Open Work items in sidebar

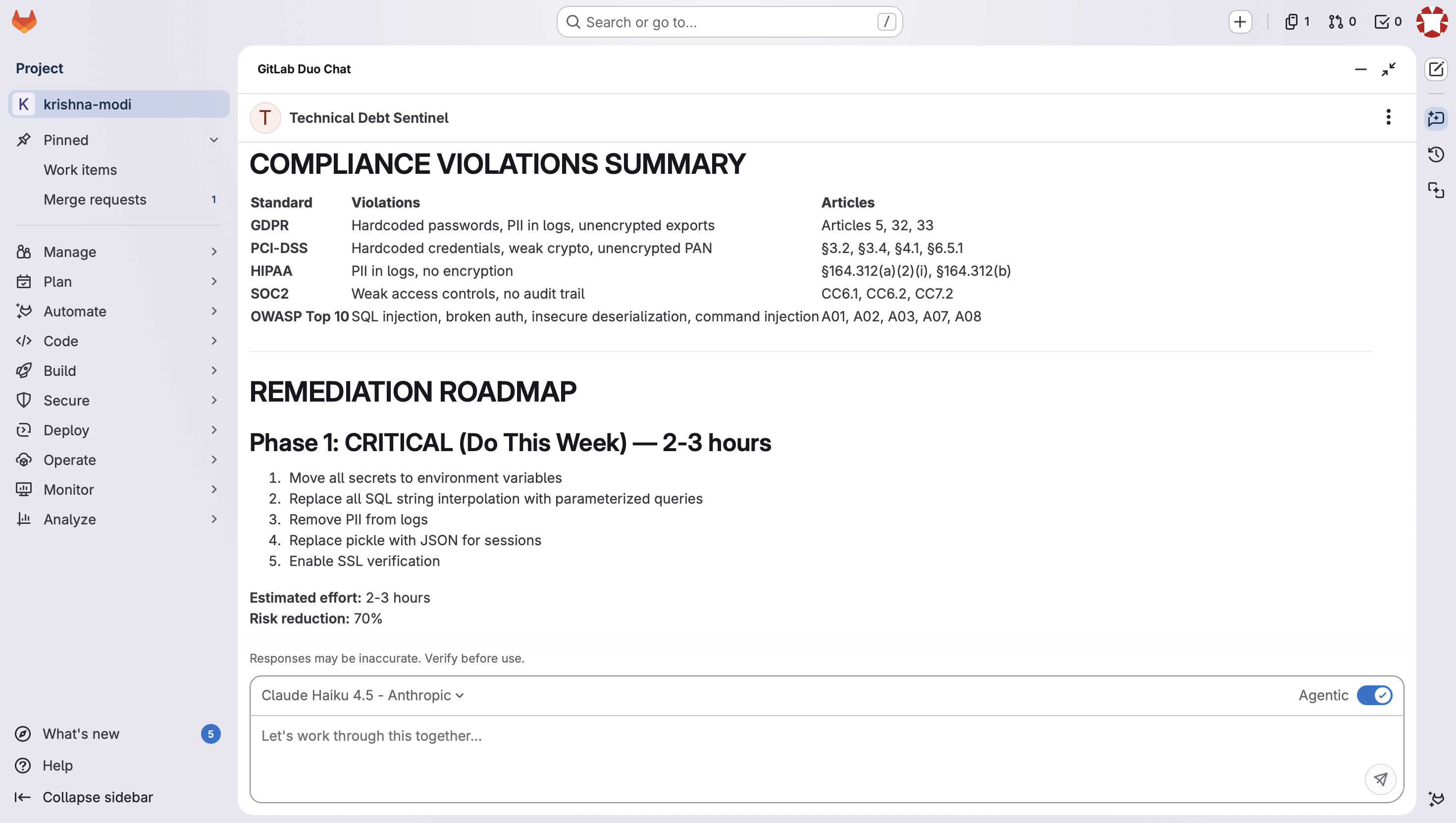click(x=80, y=169)
